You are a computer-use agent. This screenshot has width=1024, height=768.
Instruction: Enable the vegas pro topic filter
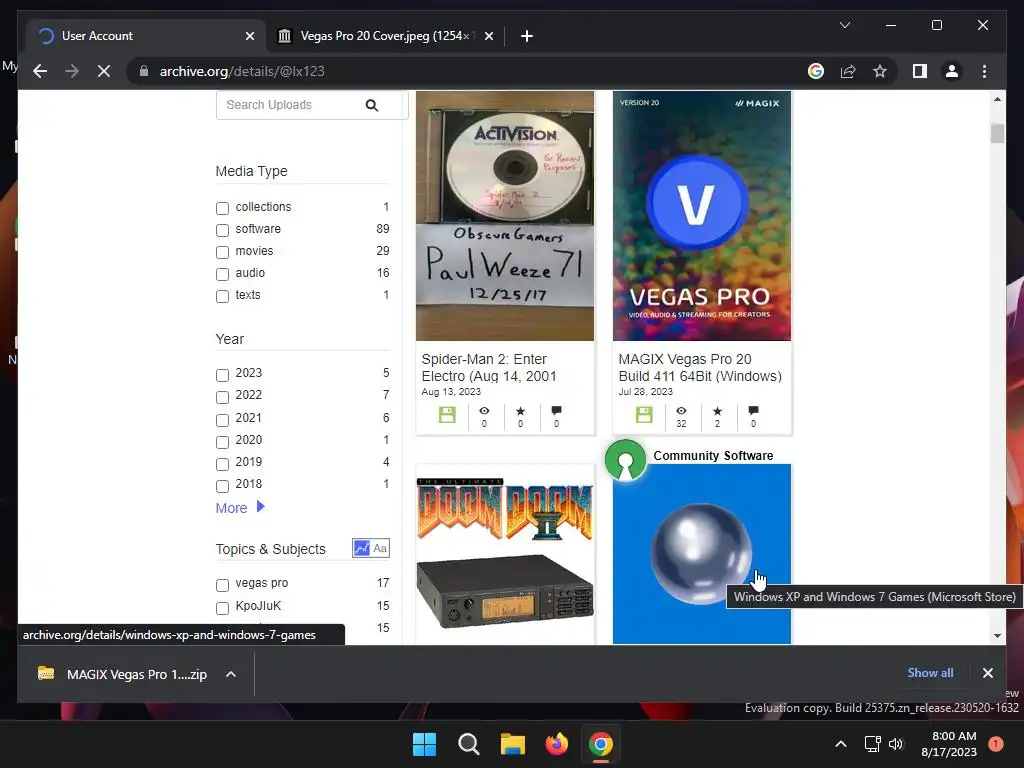pyautogui.click(x=222, y=584)
